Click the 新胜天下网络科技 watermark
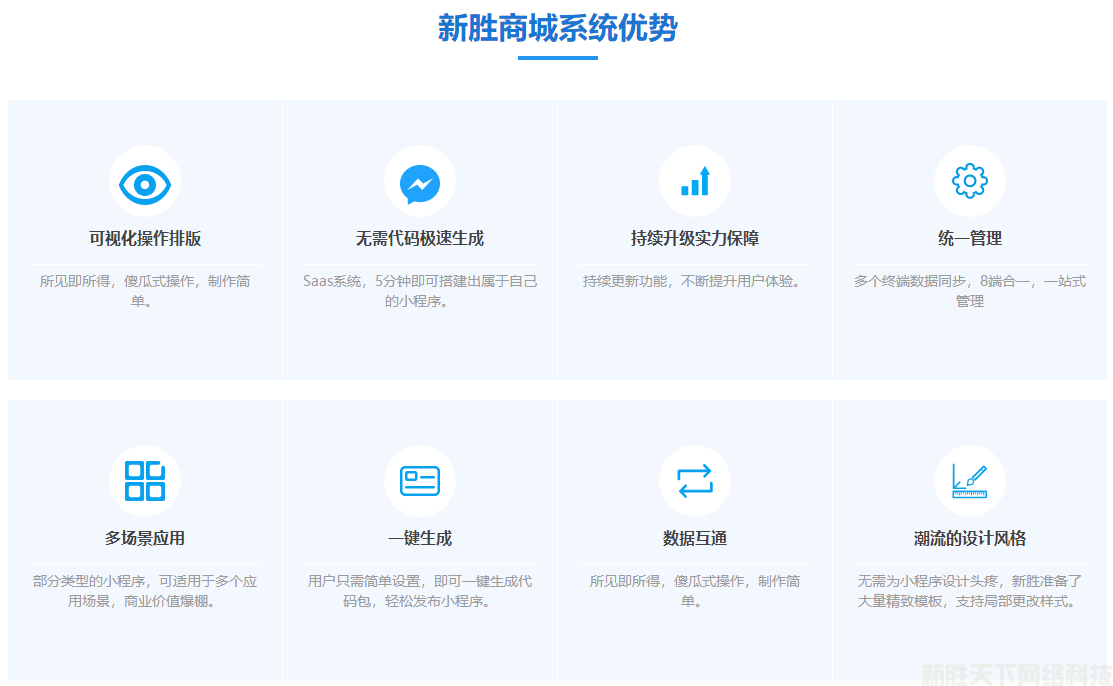Screen dimensions: 1113x686 coord(1015,673)
